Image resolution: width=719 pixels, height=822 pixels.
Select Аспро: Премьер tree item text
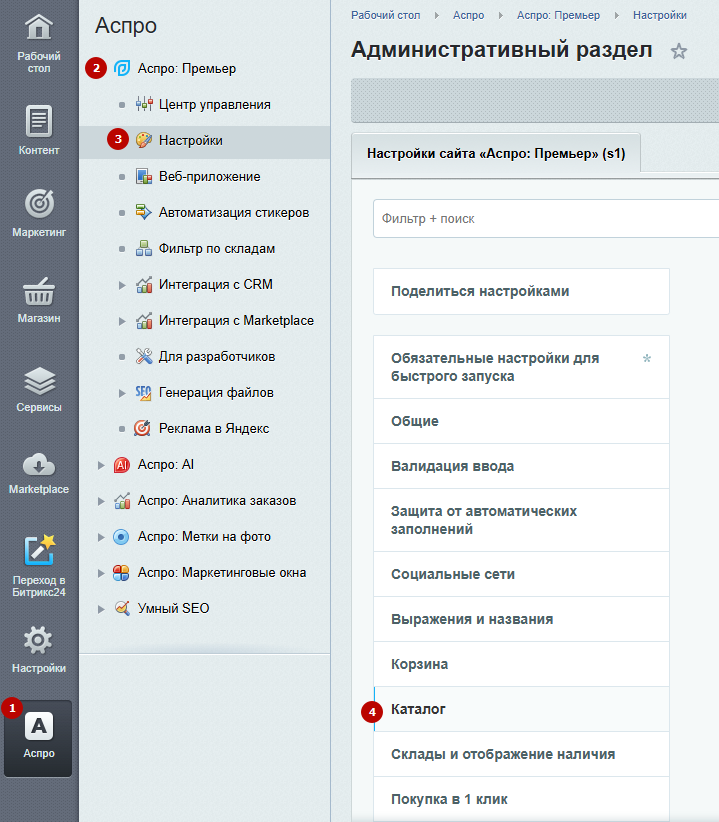187,68
